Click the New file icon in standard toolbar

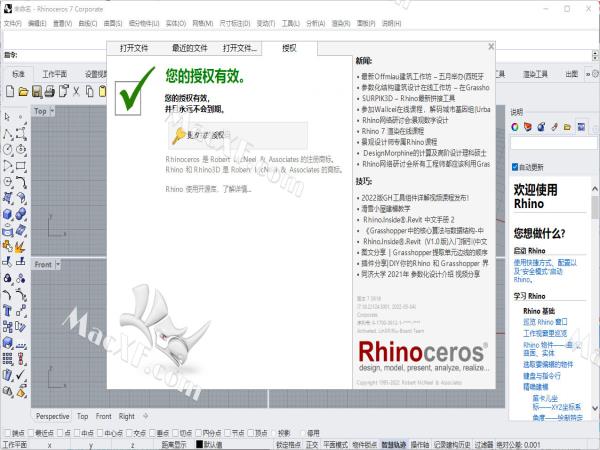point(10,91)
